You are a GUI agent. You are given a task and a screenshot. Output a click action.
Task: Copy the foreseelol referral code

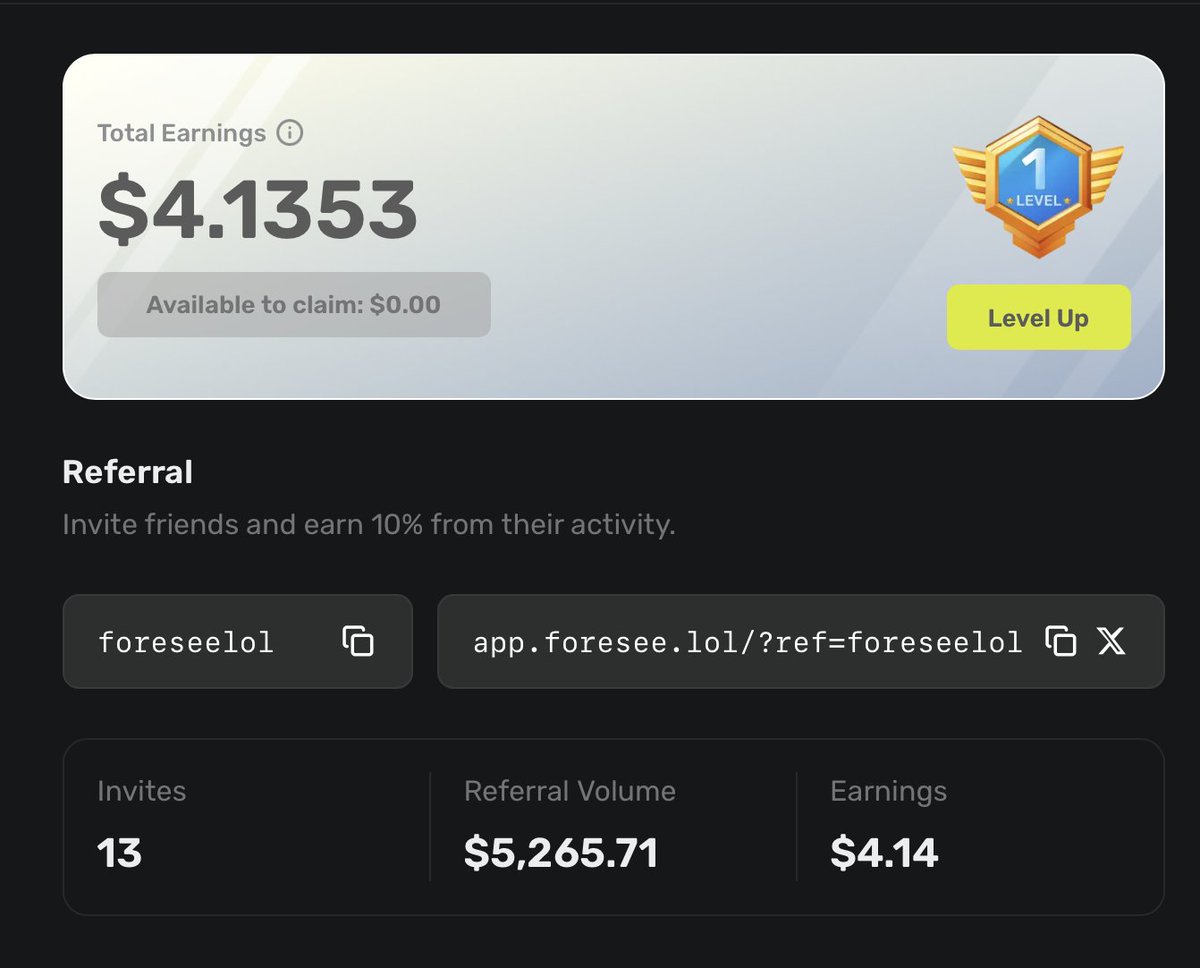357,641
